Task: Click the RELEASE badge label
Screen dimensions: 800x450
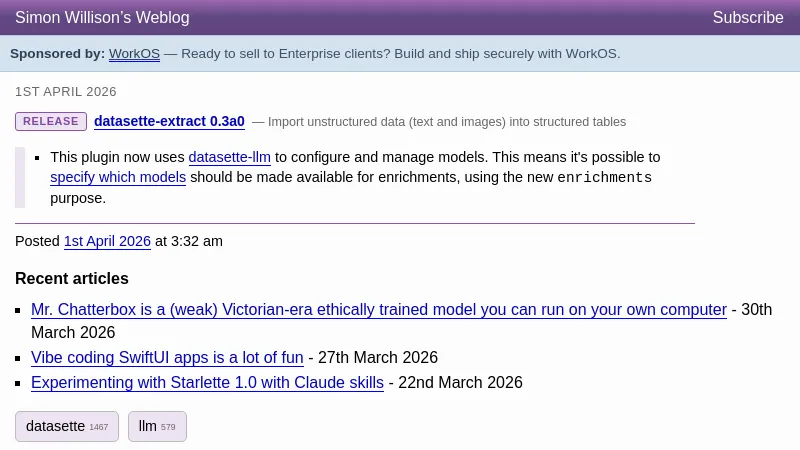Action: point(51,122)
